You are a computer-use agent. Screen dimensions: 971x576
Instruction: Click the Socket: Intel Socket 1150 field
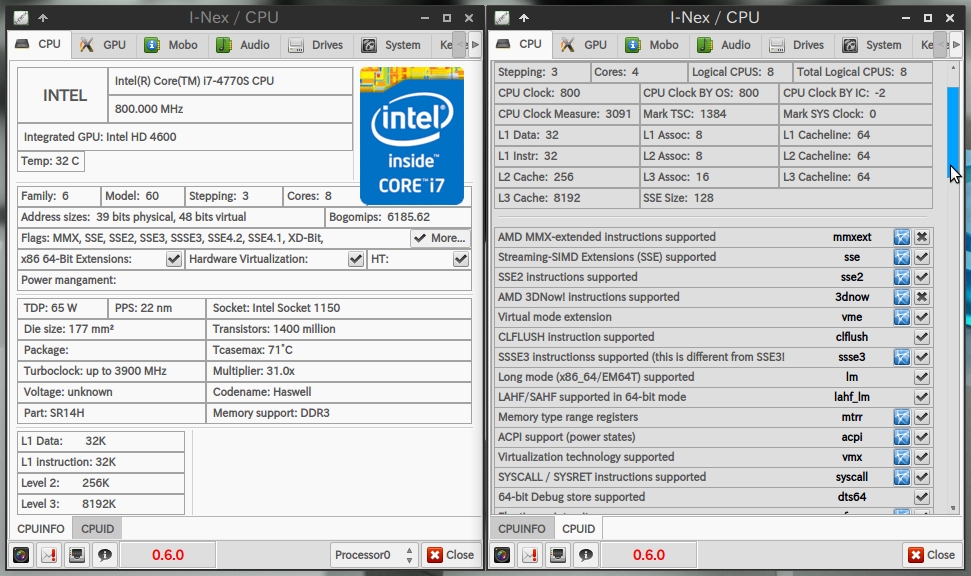pos(339,308)
